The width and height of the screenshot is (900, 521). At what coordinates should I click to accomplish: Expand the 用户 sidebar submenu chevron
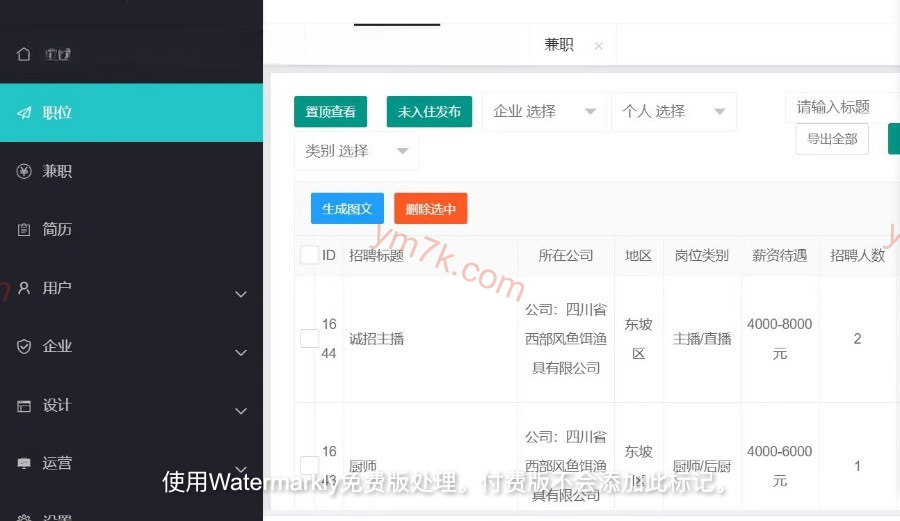[x=240, y=294]
